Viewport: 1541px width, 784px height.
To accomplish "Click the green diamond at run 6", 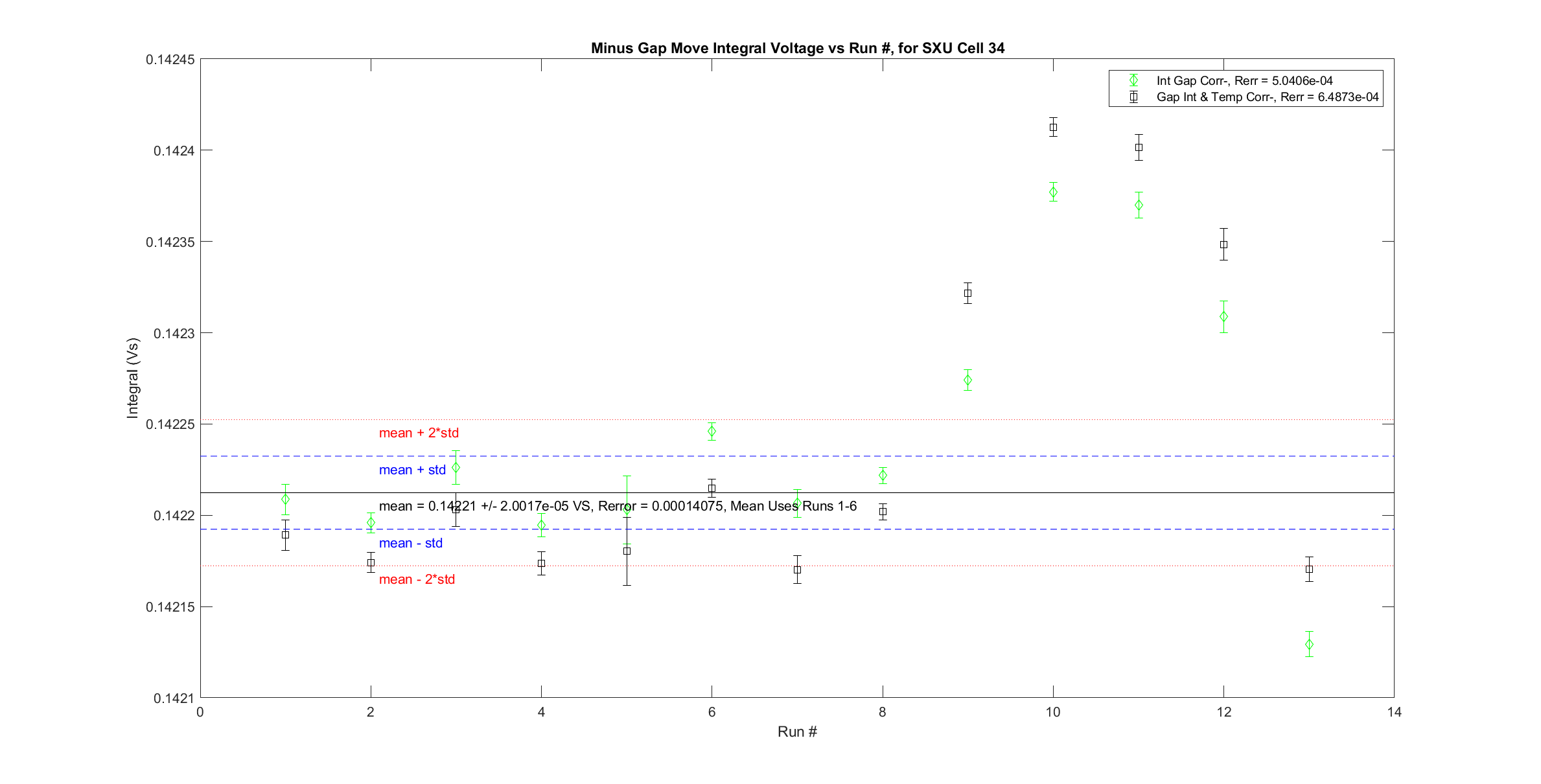I will (x=712, y=432).
